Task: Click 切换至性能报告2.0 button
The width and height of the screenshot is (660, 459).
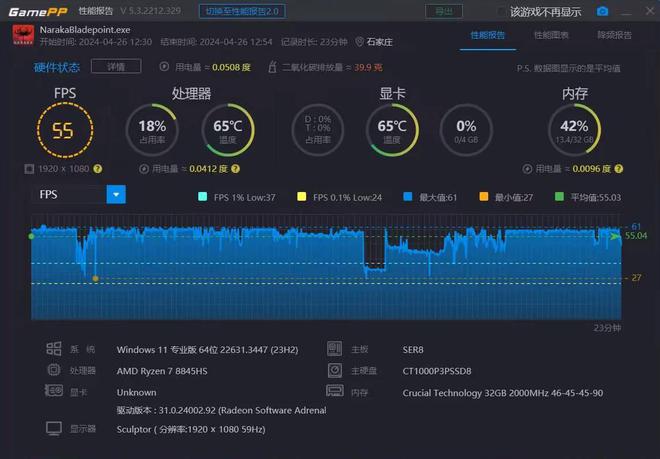Action: pos(242,12)
